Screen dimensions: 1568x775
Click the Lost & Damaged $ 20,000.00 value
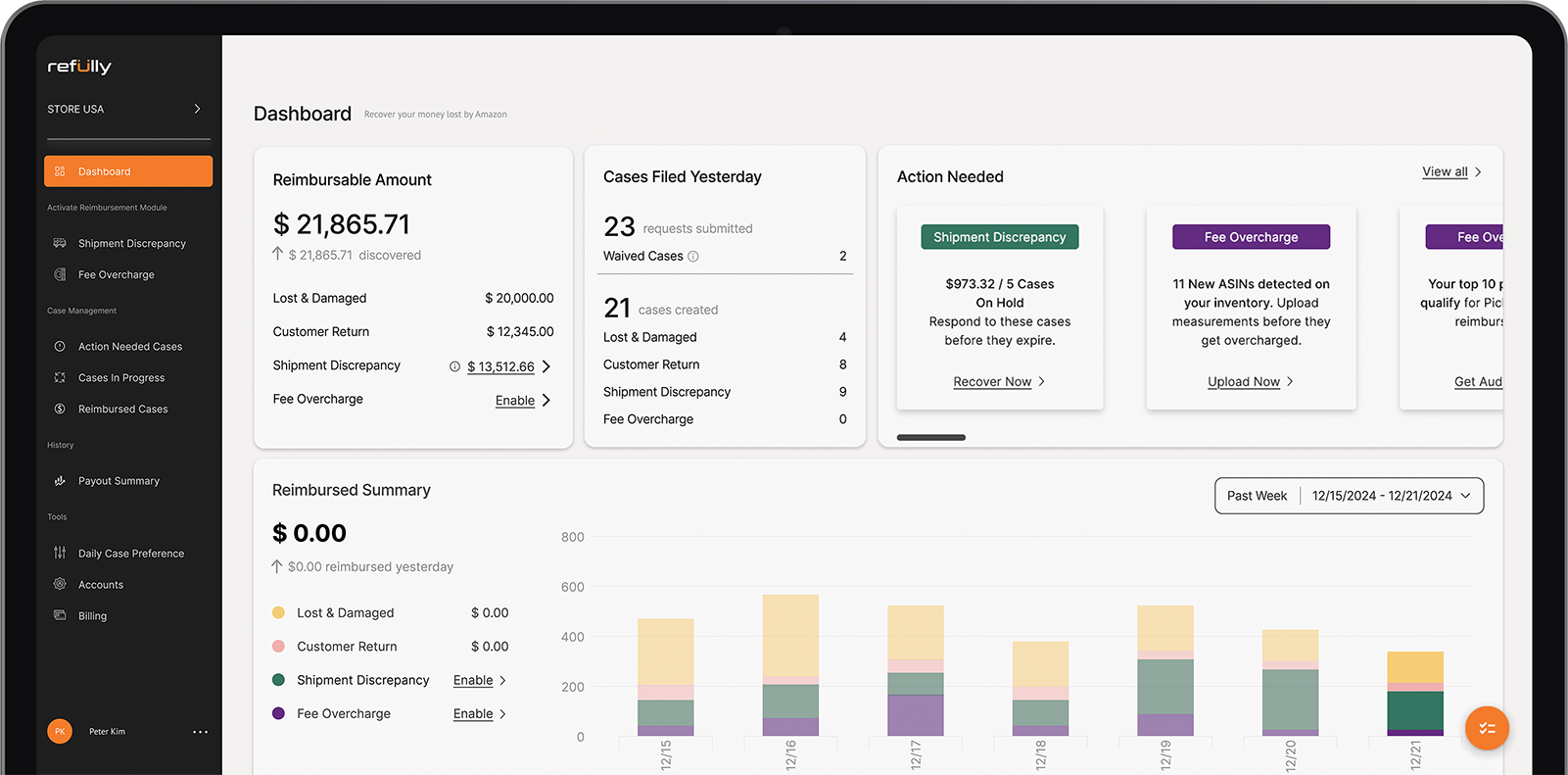[x=519, y=298]
